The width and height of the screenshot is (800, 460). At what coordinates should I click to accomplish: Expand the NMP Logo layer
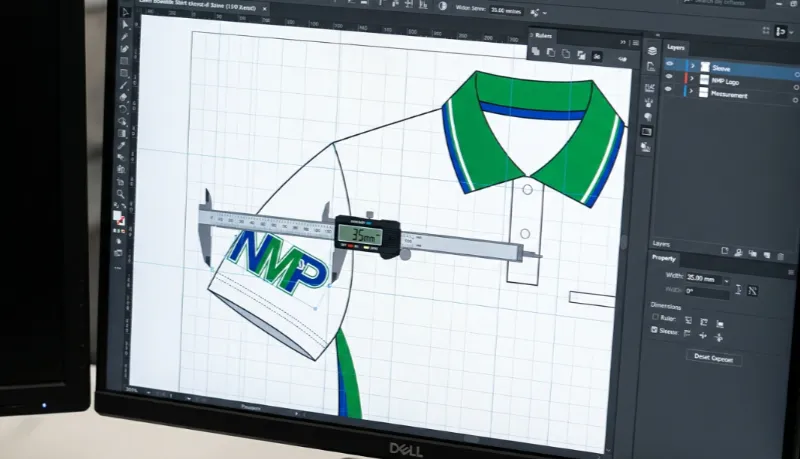click(692, 79)
